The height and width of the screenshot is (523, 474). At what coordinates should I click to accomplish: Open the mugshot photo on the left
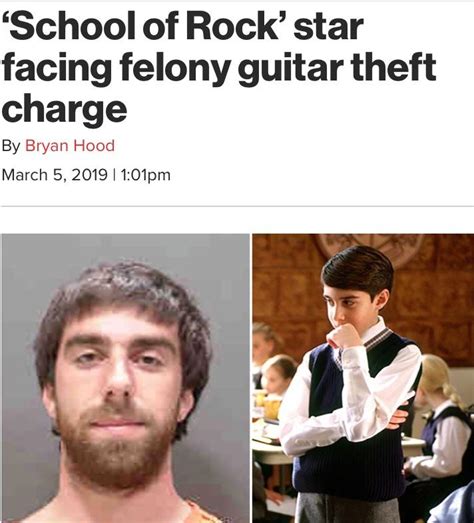(125, 378)
